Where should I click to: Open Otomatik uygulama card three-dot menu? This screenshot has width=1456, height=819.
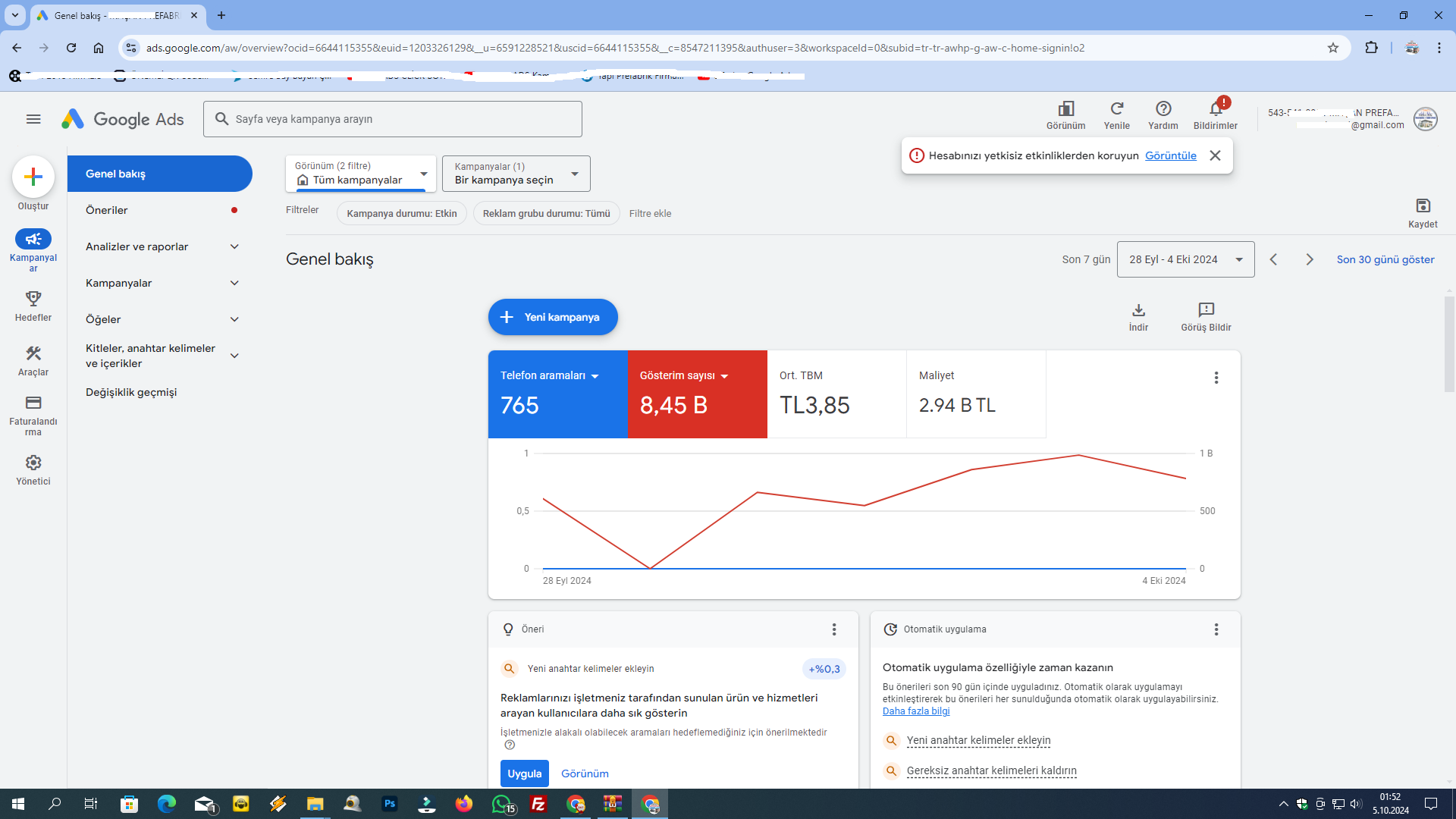[1216, 629]
